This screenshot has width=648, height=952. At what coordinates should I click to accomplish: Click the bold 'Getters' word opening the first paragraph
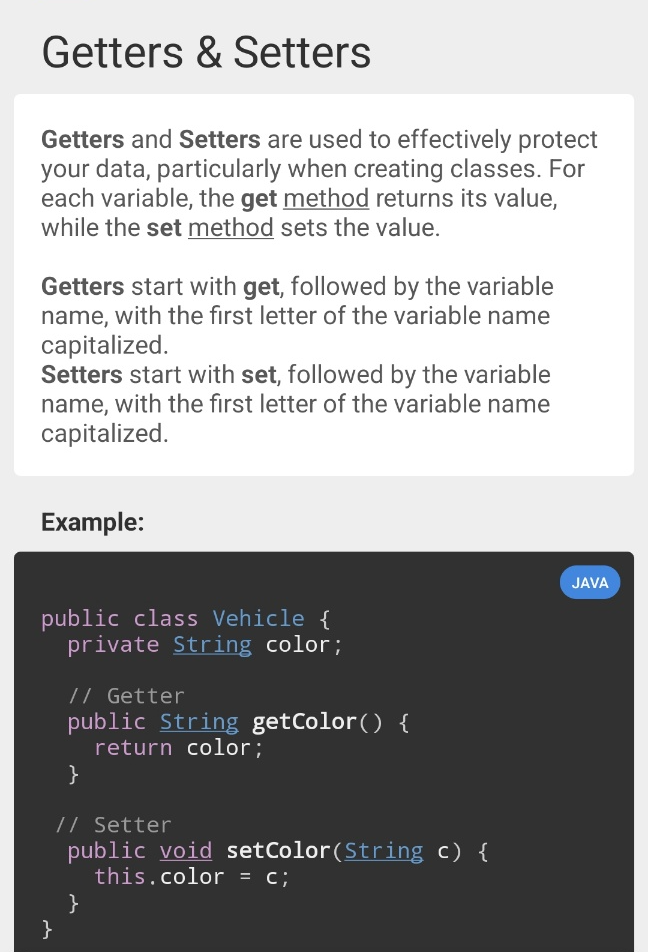pos(83,139)
